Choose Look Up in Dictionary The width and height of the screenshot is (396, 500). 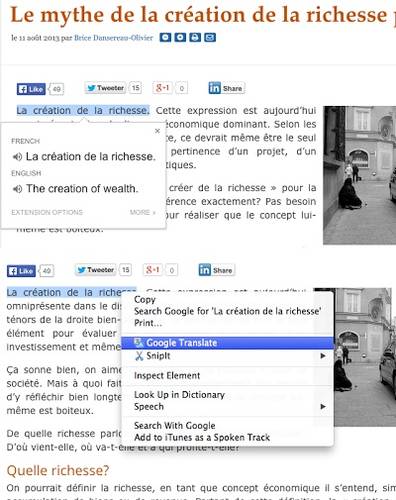pyautogui.click(x=179, y=395)
